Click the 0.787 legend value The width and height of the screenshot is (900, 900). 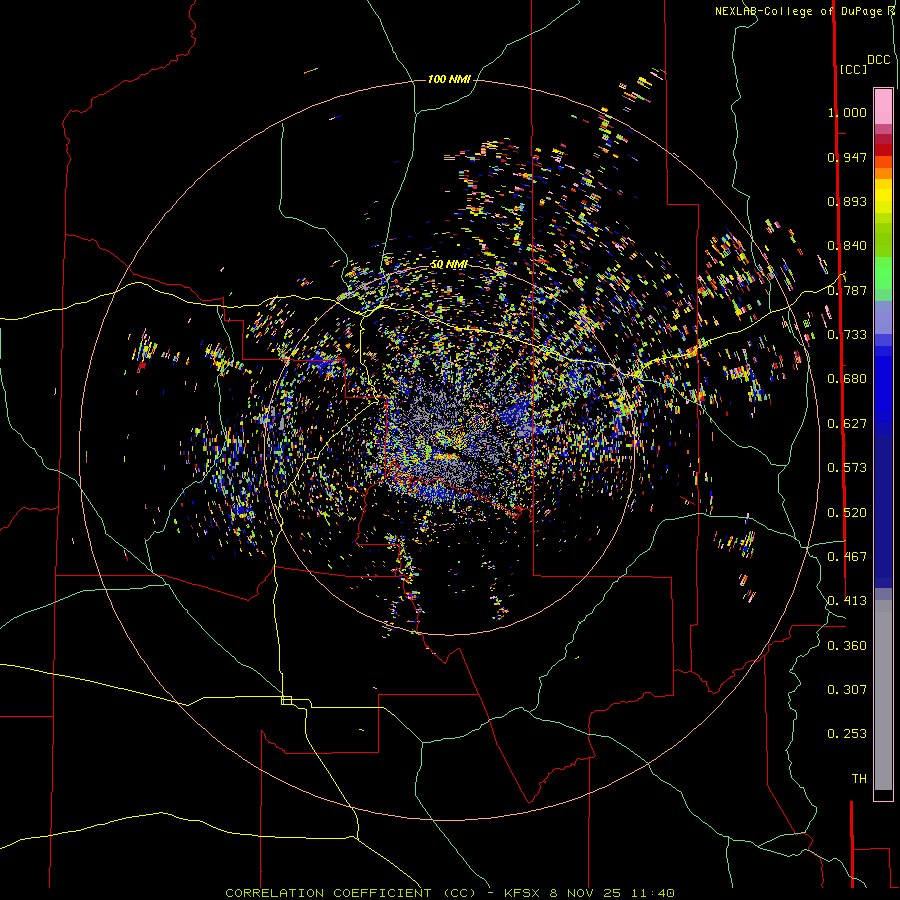pos(847,290)
